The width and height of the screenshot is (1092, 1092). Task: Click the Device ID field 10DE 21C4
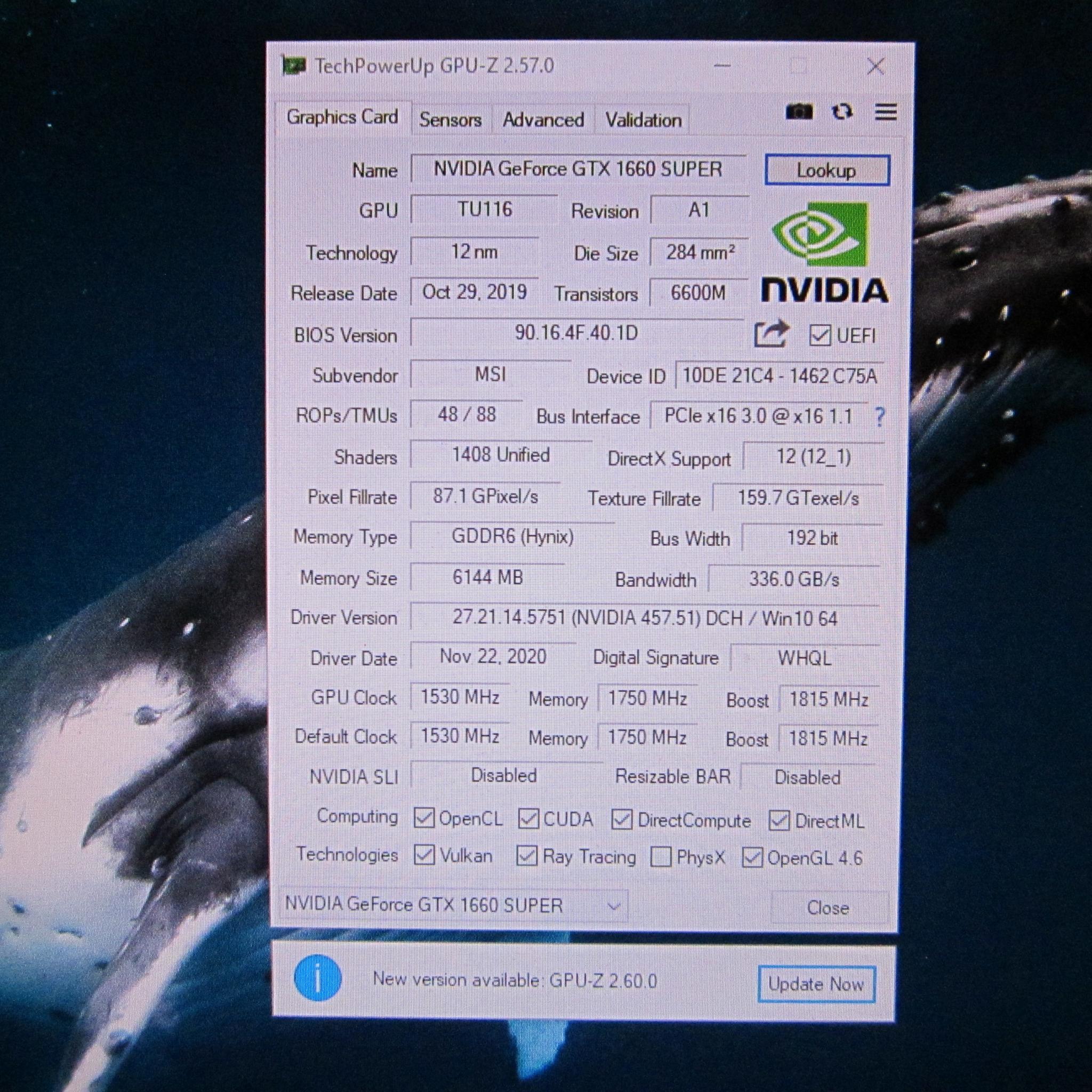coord(780,376)
